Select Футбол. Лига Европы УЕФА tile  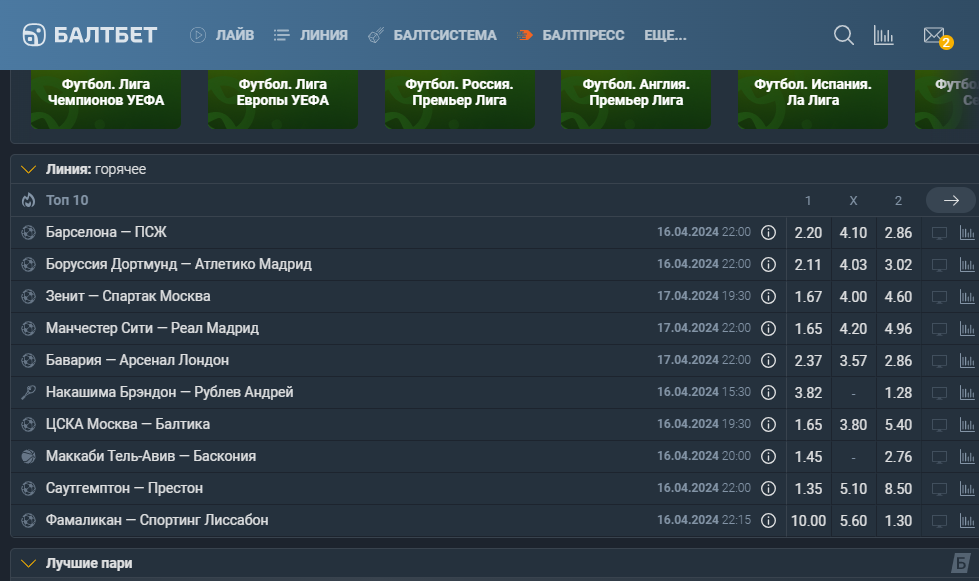click(x=283, y=99)
